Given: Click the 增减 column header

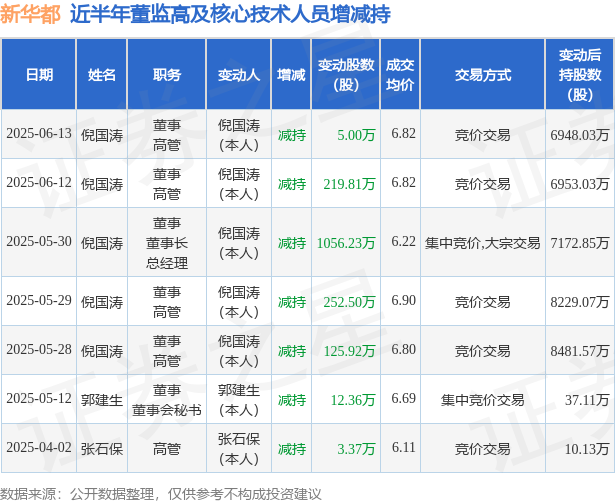Looking at the screenshot, I should tap(291, 75).
